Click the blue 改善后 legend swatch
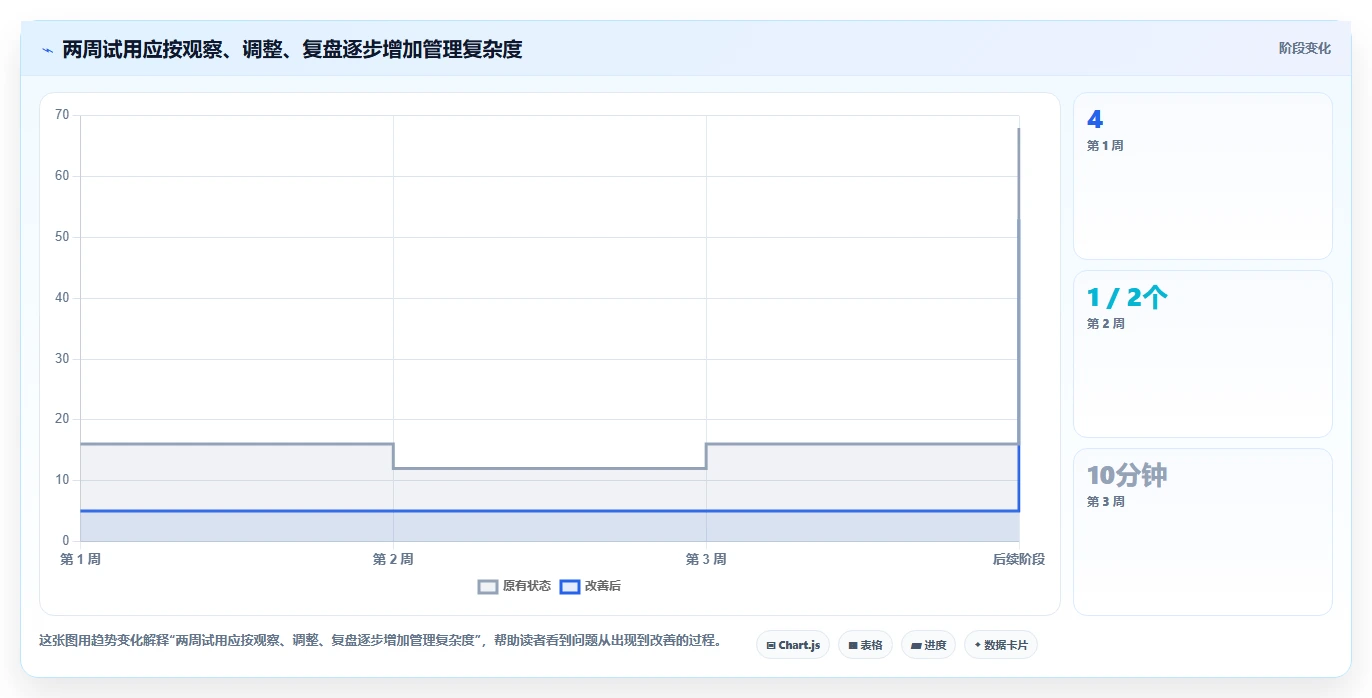Viewport: 1372px width, 698px height. [x=570, y=587]
